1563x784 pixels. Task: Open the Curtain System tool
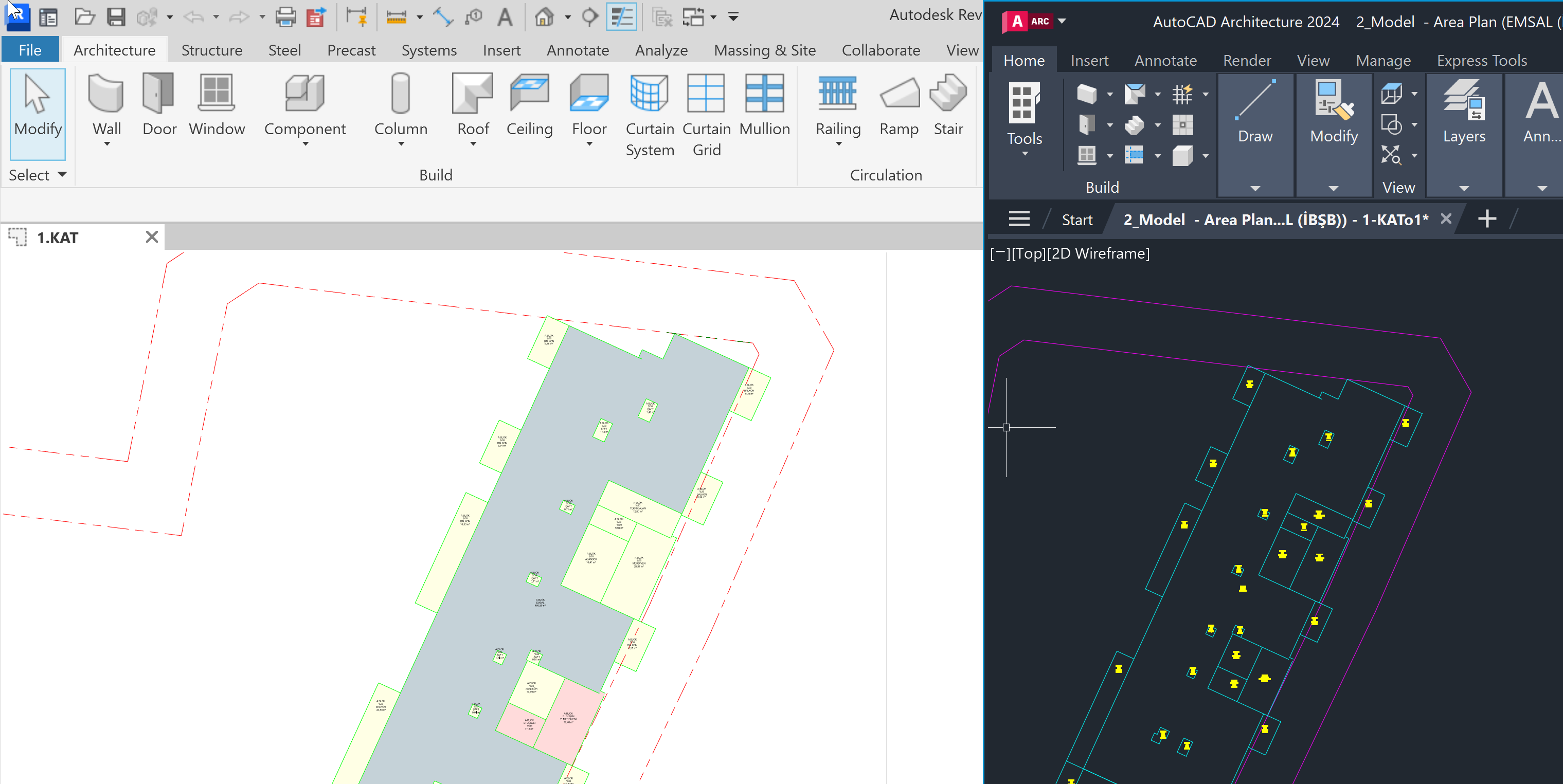(649, 115)
